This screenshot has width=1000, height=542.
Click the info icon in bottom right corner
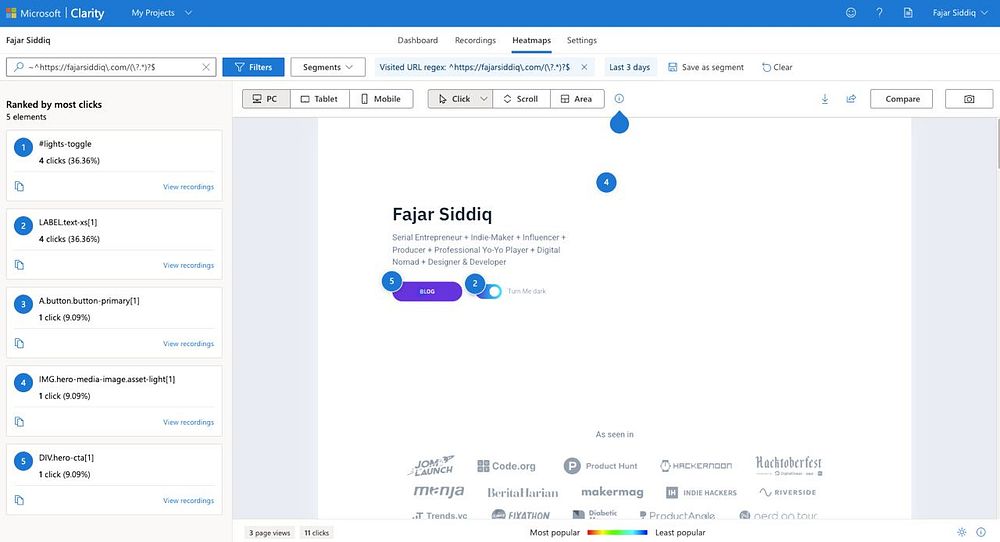tap(981, 532)
